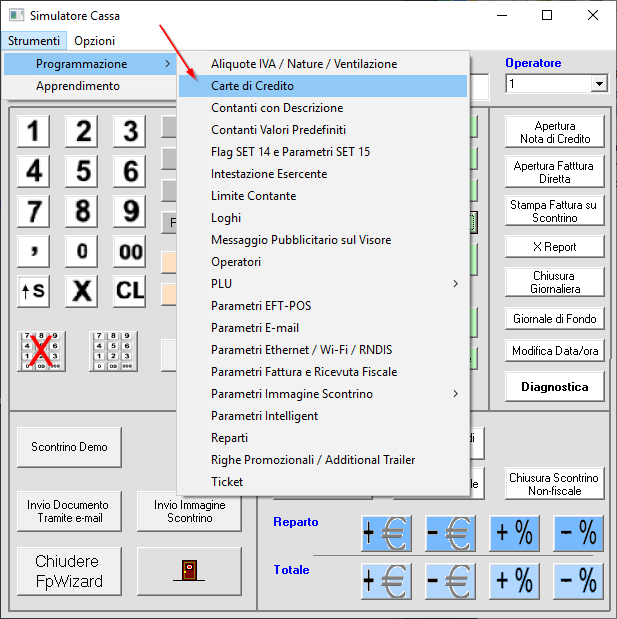Click the Diagnostica button
Screen dimensions: 617x619
tap(554, 386)
